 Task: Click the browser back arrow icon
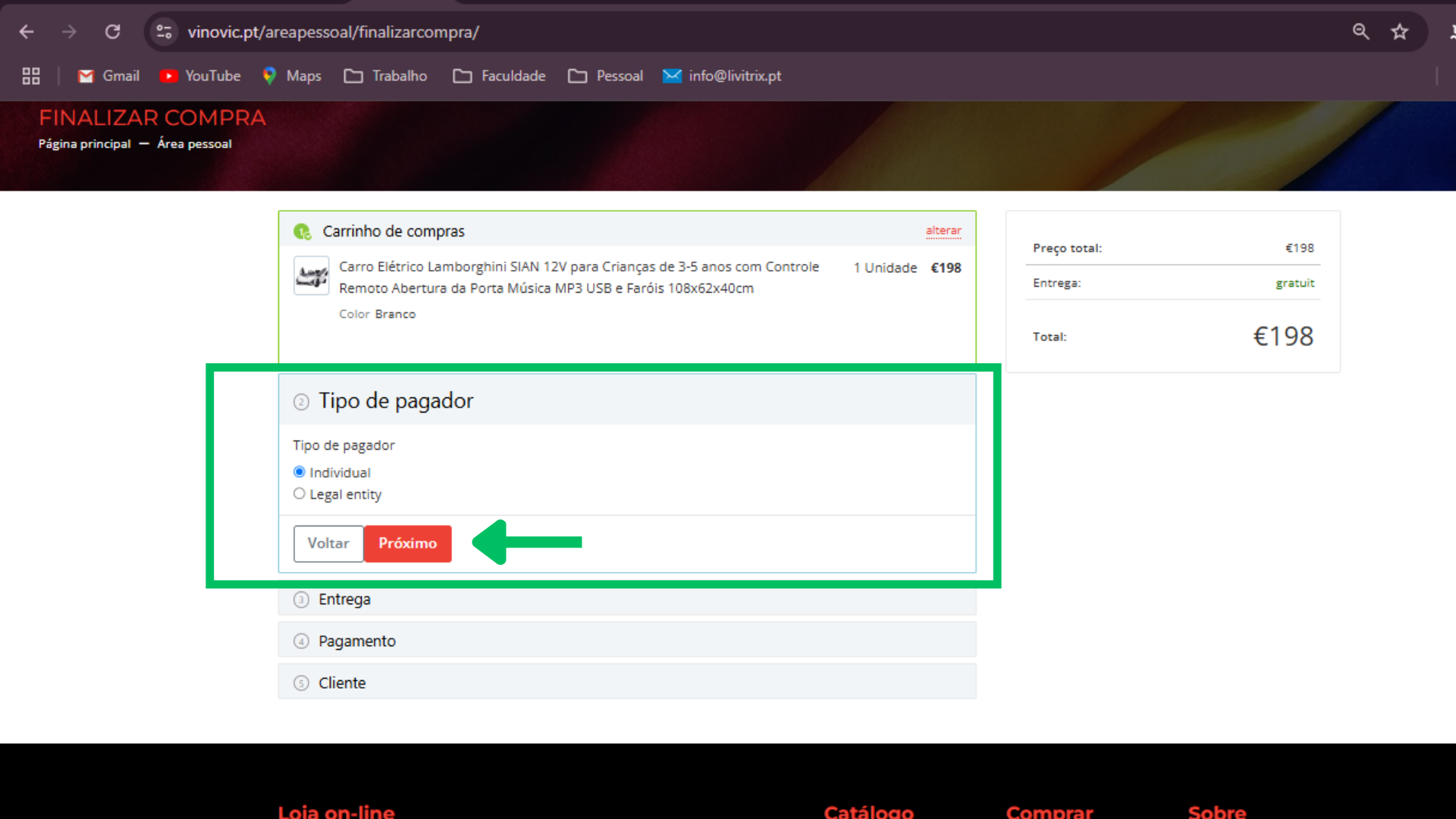click(27, 32)
